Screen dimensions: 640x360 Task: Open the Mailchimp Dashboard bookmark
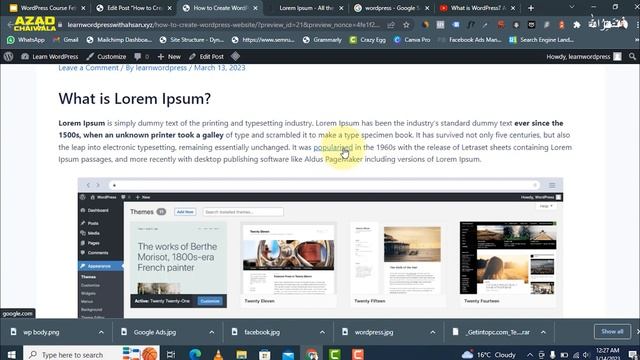click(119, 40)
